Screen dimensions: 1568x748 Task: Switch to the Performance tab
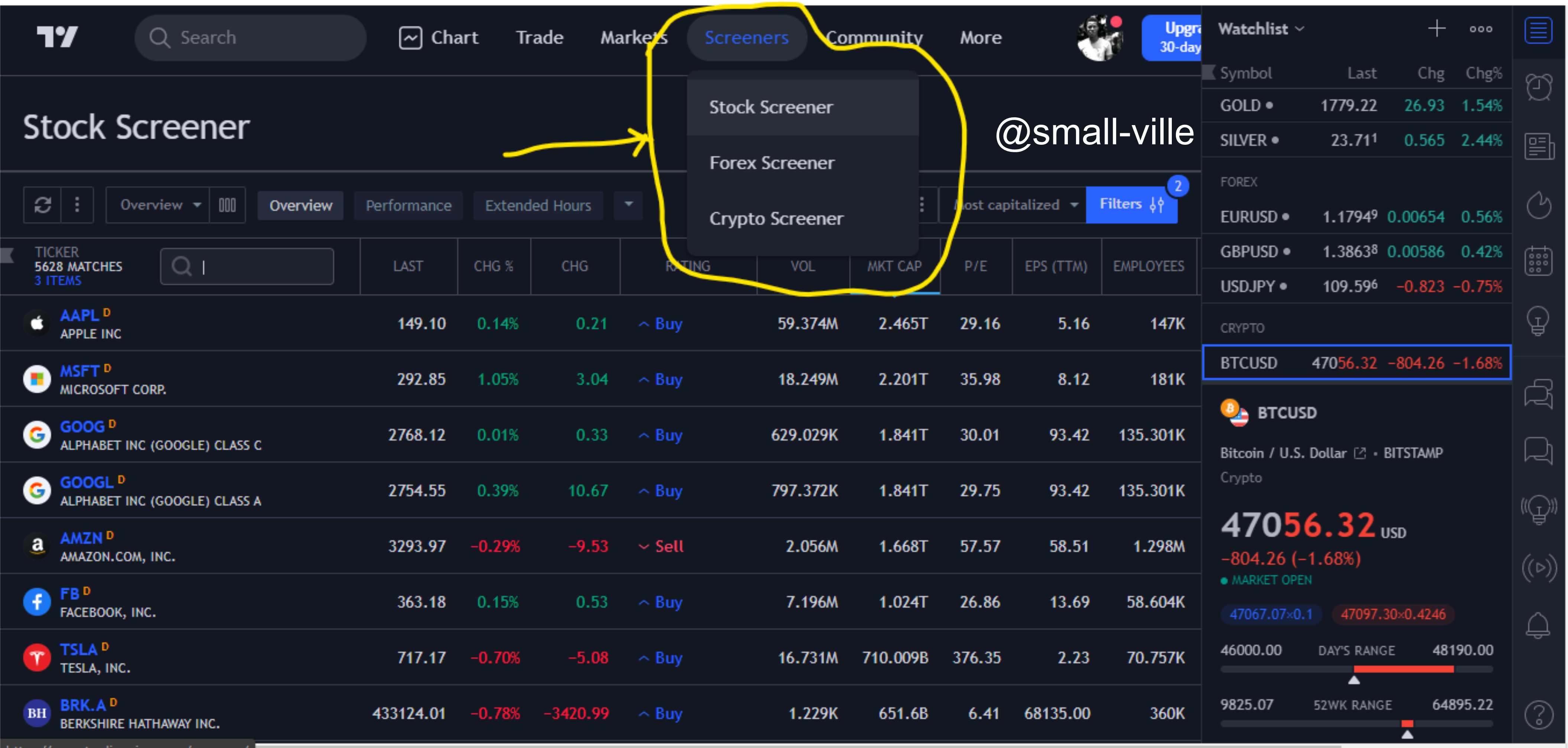pyautogui.click(x=408, y=206)
